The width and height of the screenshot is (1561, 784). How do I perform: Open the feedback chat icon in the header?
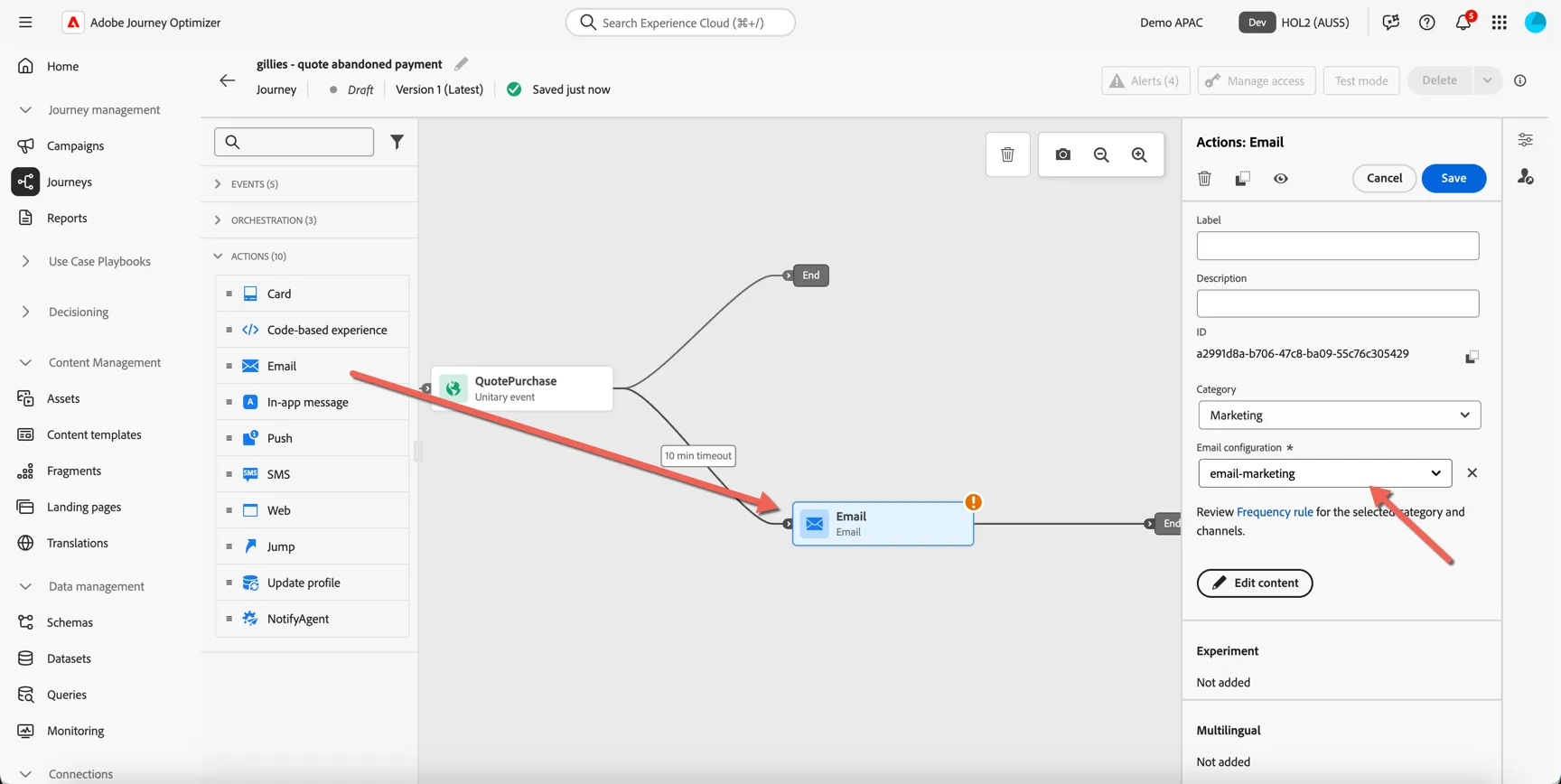tap(1390, 22)
